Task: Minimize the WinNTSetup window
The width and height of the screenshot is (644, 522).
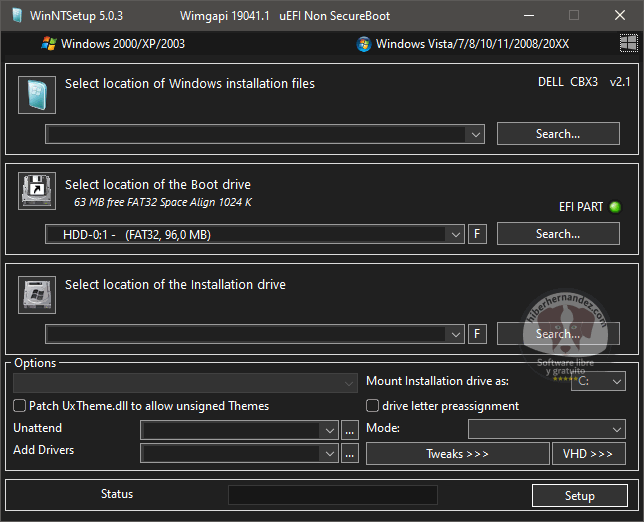Action: point(529,16)
